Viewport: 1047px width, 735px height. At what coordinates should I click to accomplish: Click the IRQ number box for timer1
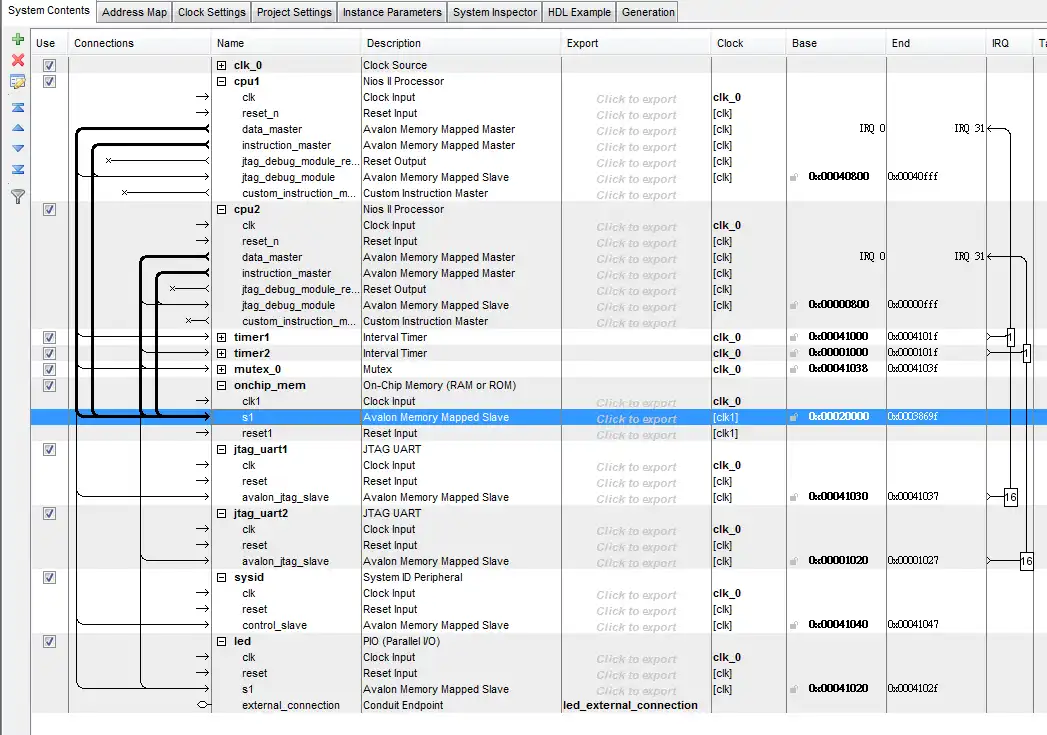click(1010, 337)
